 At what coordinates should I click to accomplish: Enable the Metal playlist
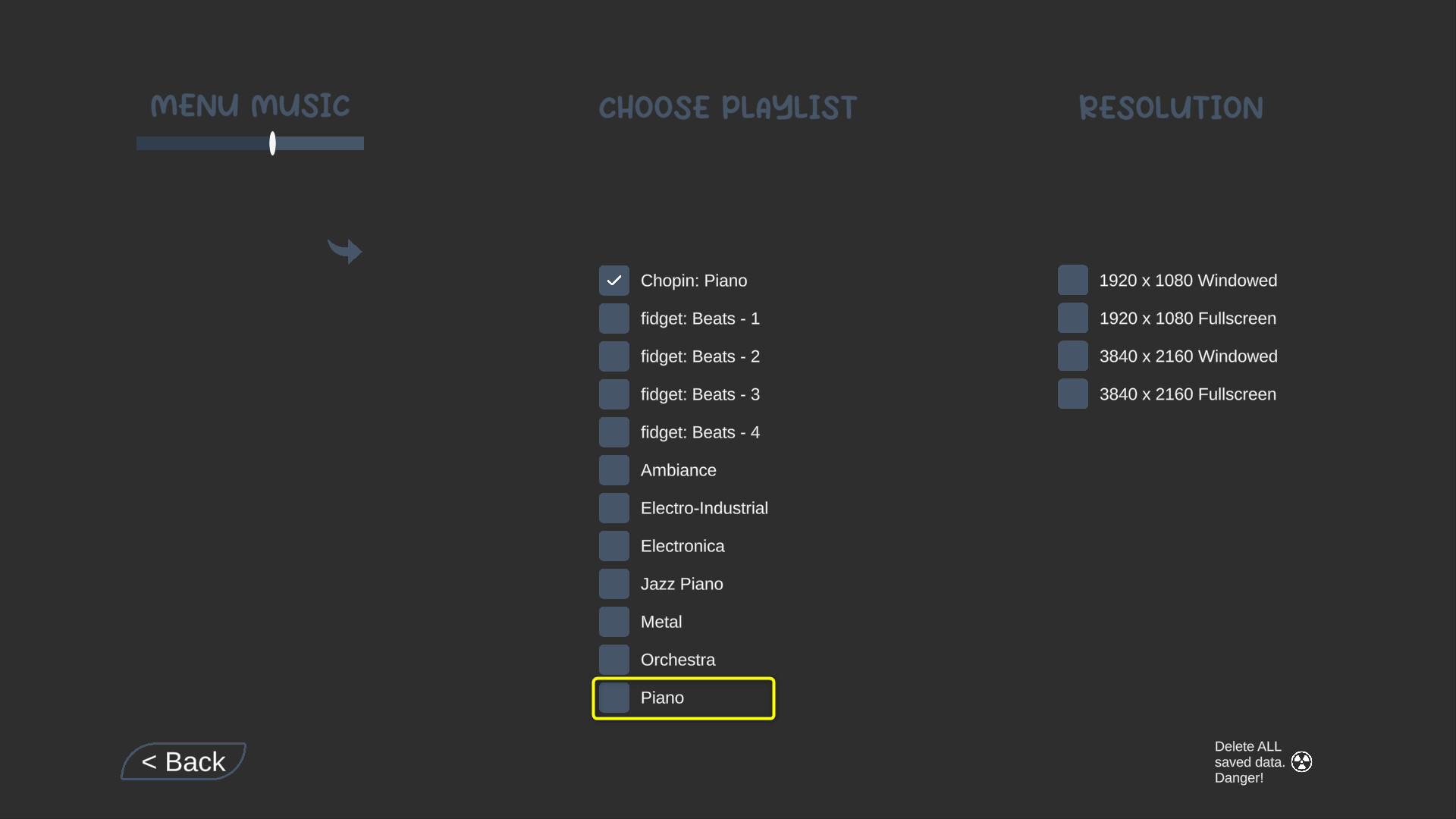click(x=614, y=621)
